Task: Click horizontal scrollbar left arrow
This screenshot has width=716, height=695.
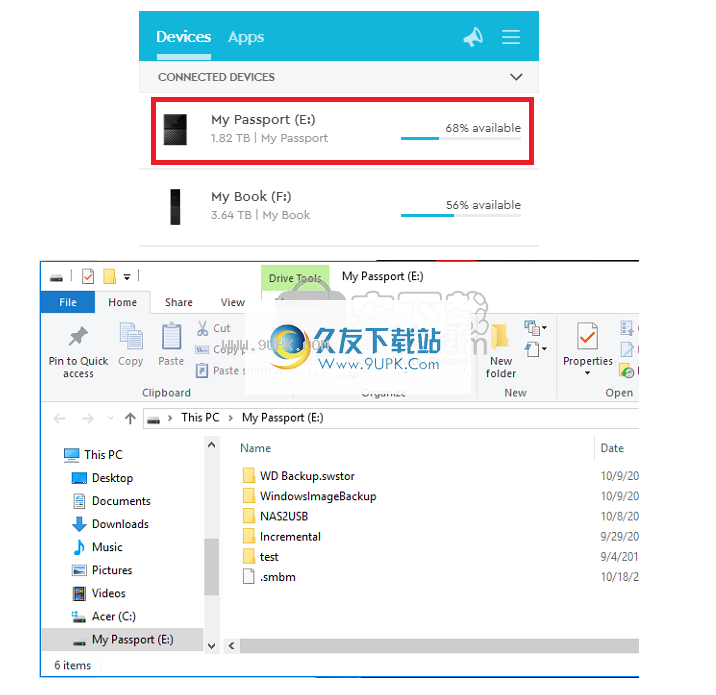Action: coord(232,646)
